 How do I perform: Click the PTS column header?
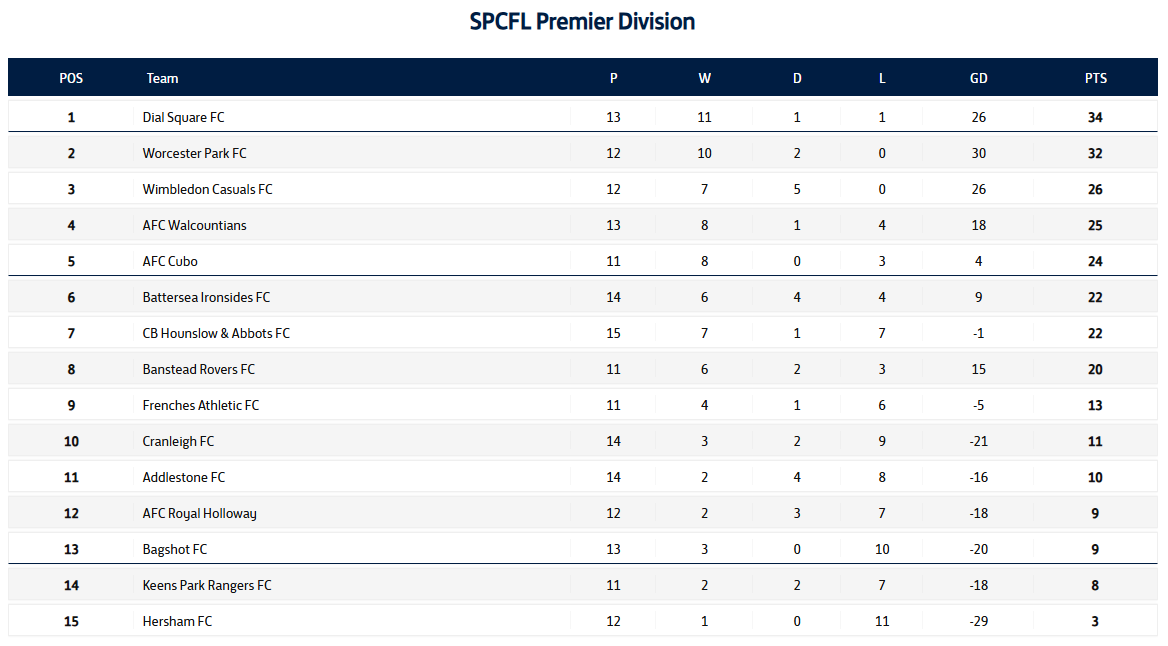(1095, 78)
